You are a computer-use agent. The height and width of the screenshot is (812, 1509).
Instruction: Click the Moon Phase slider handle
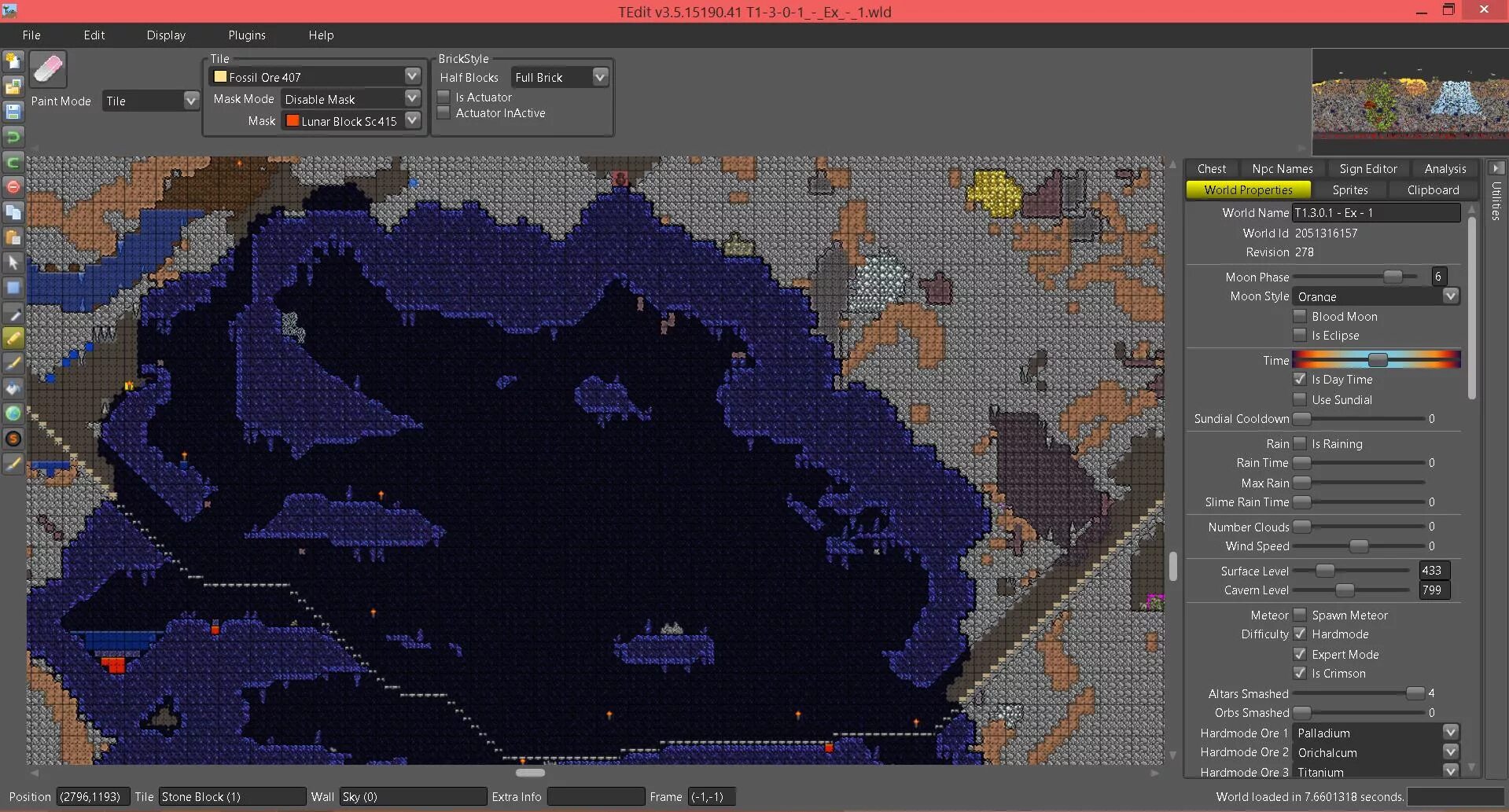[1393, 276]
